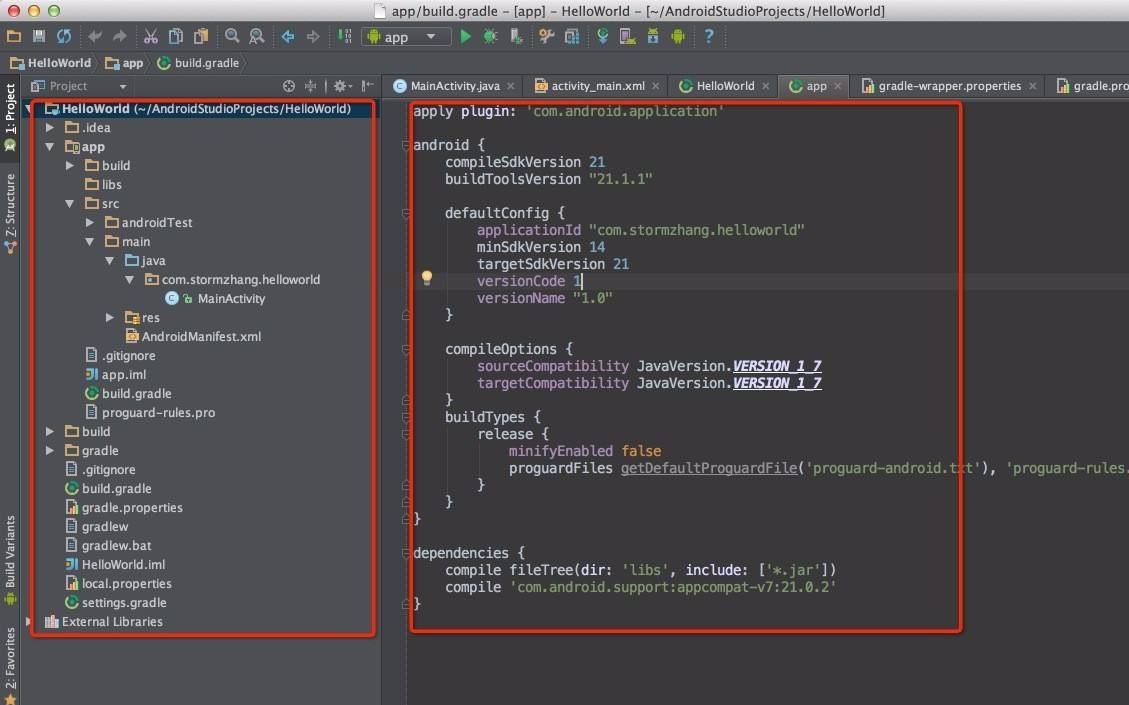Switch to MainActivity.java tab
Image resolution: width=1129 pixels, height=705 pixels.
click(x=454, y=86)
